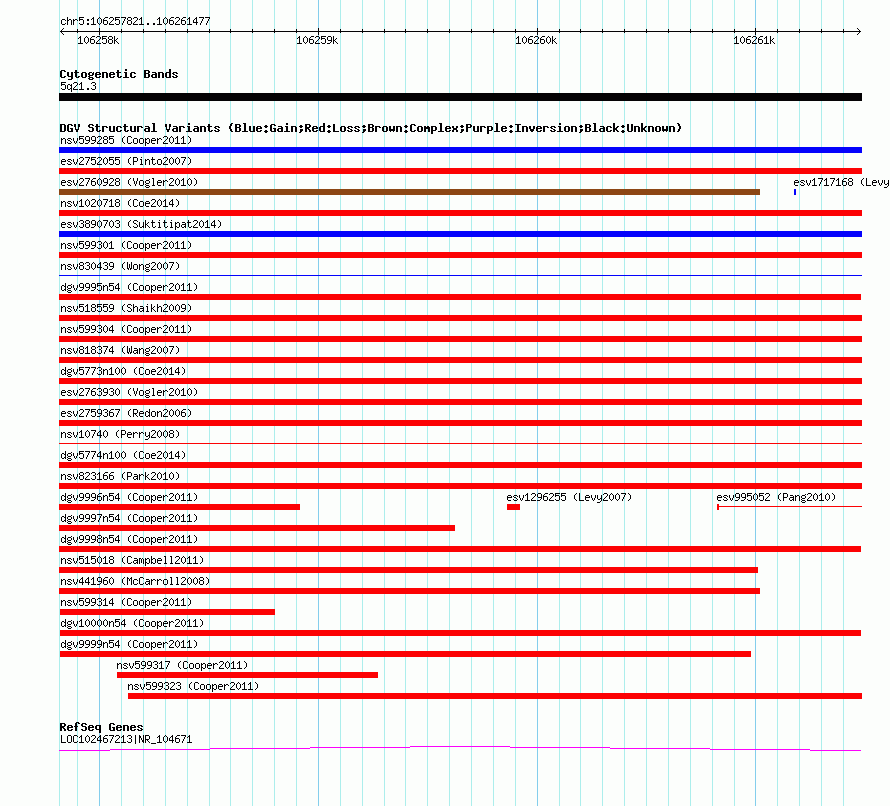Click the nsv441960 (McCarroll2008) label
The width and height of the screenshot is (890, 806).
pos(135,581)
